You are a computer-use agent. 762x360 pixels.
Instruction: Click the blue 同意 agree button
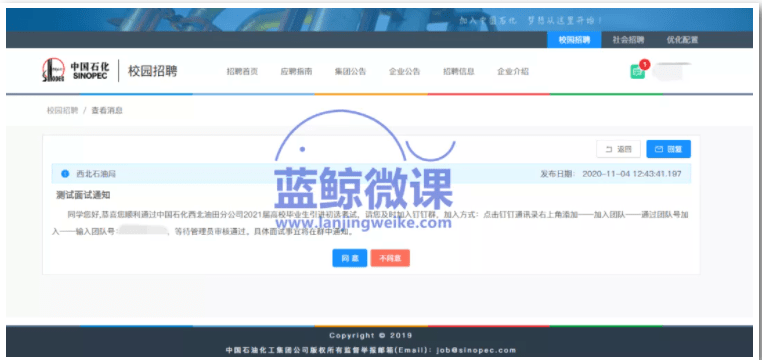349,258
